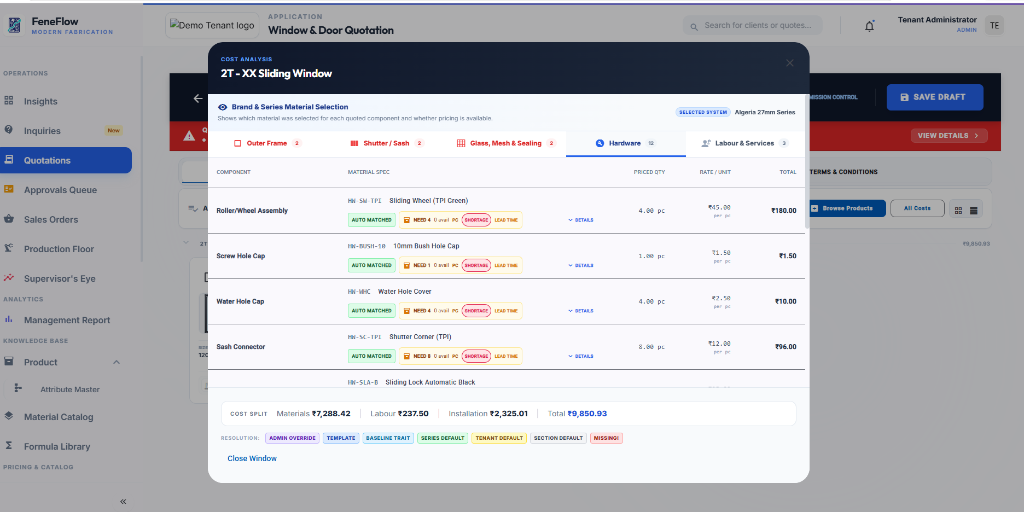The image size is (1024, 512).
Task: Expand details for Roller/Wheel Assembly
Action: 581,220
